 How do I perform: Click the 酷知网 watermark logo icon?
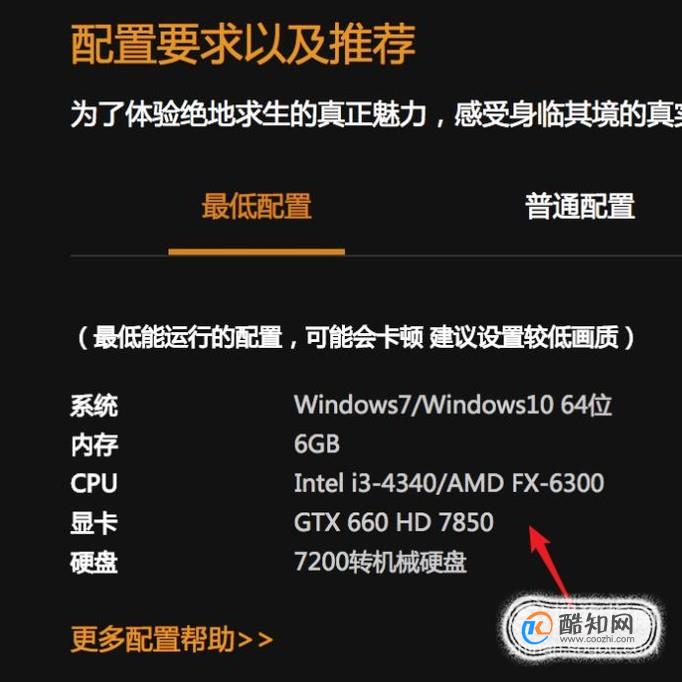[537, 628]
